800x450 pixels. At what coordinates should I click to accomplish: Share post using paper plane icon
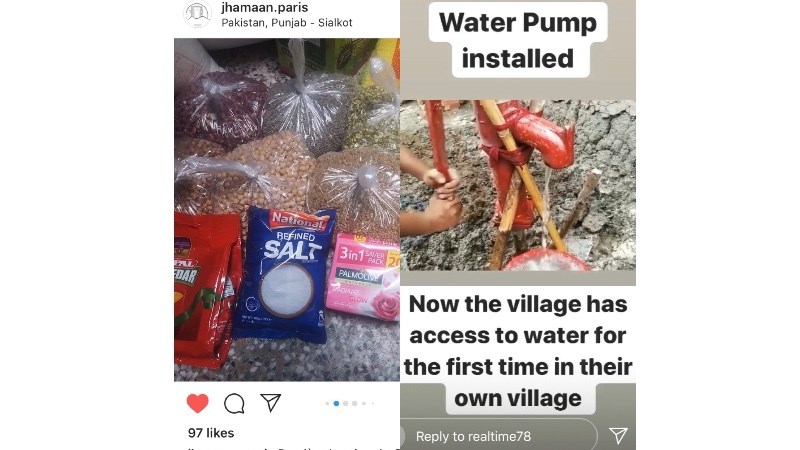point(270,403)
